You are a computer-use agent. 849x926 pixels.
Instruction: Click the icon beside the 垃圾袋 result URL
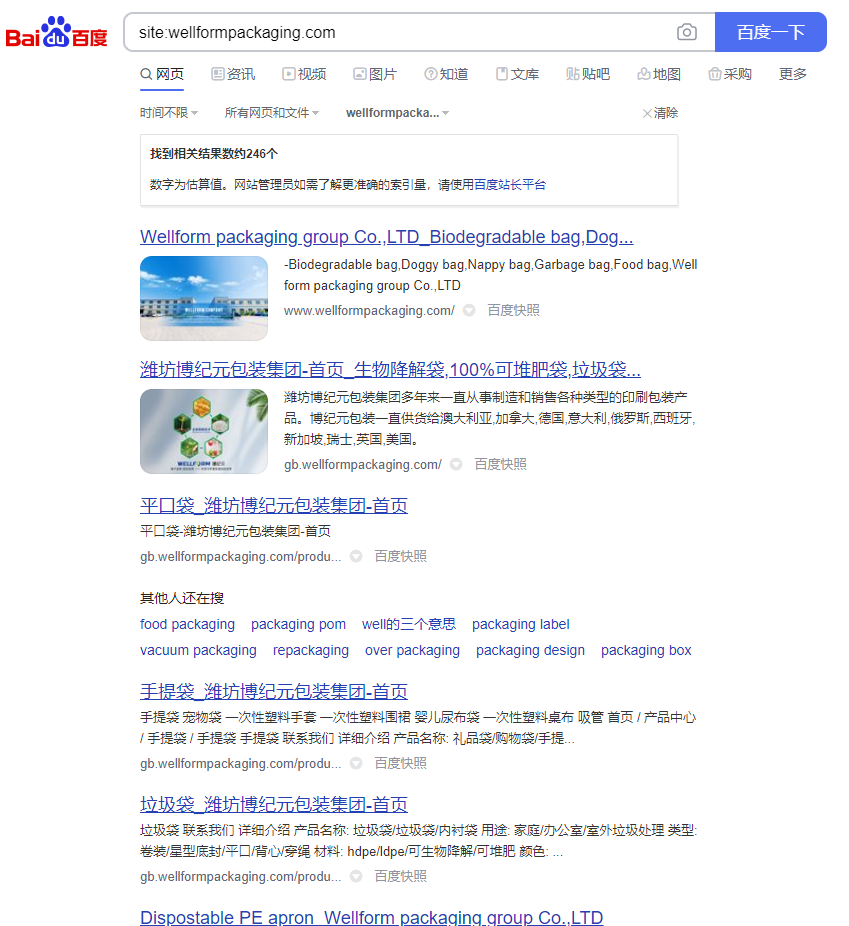(x=356, y=876)
